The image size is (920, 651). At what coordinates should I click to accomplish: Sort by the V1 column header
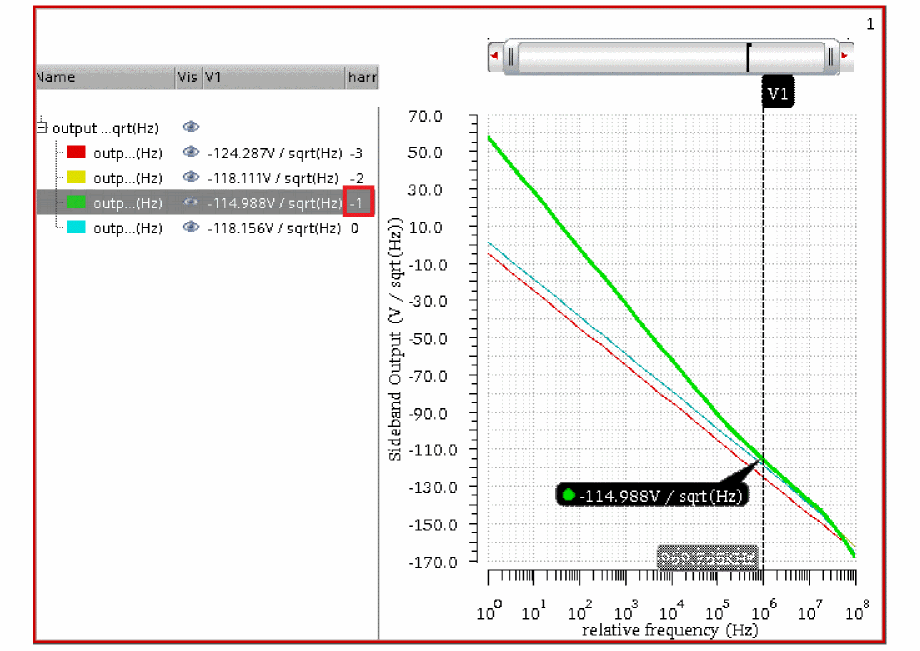(x=274, y=77)
